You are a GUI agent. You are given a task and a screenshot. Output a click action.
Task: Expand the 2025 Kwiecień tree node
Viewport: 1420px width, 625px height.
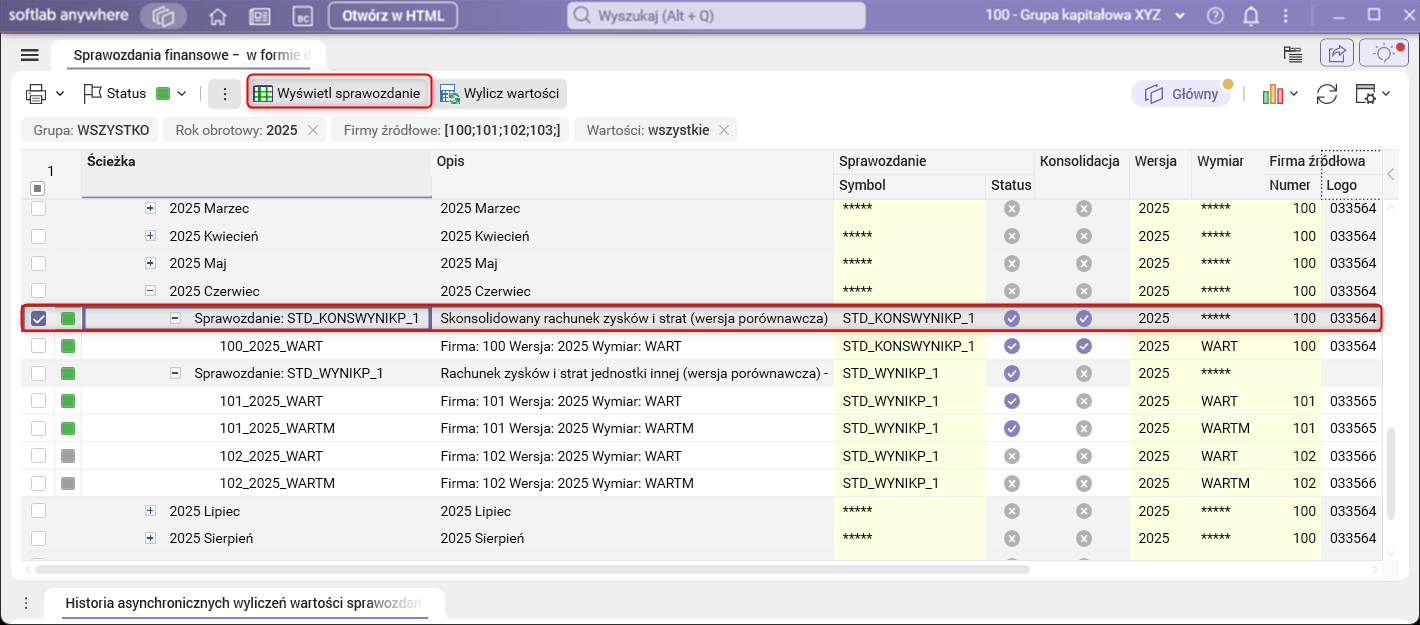coord(150,236)
